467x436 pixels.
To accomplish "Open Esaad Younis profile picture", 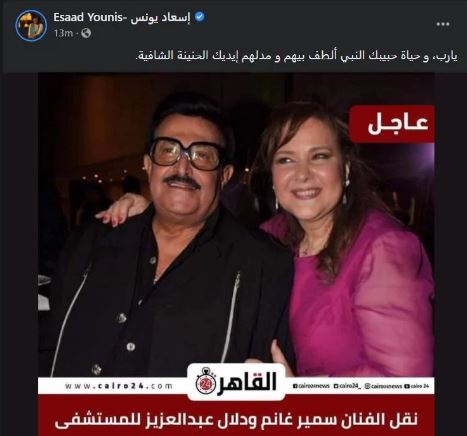I will 31,25.
